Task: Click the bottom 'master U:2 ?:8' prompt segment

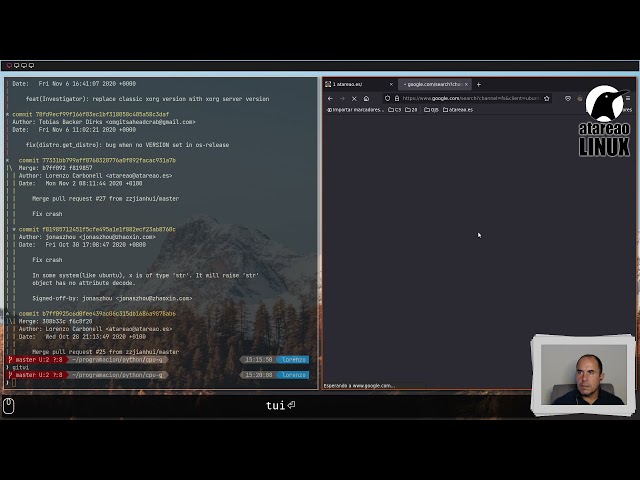Action: pyautogui.click(x=36, y=375)
